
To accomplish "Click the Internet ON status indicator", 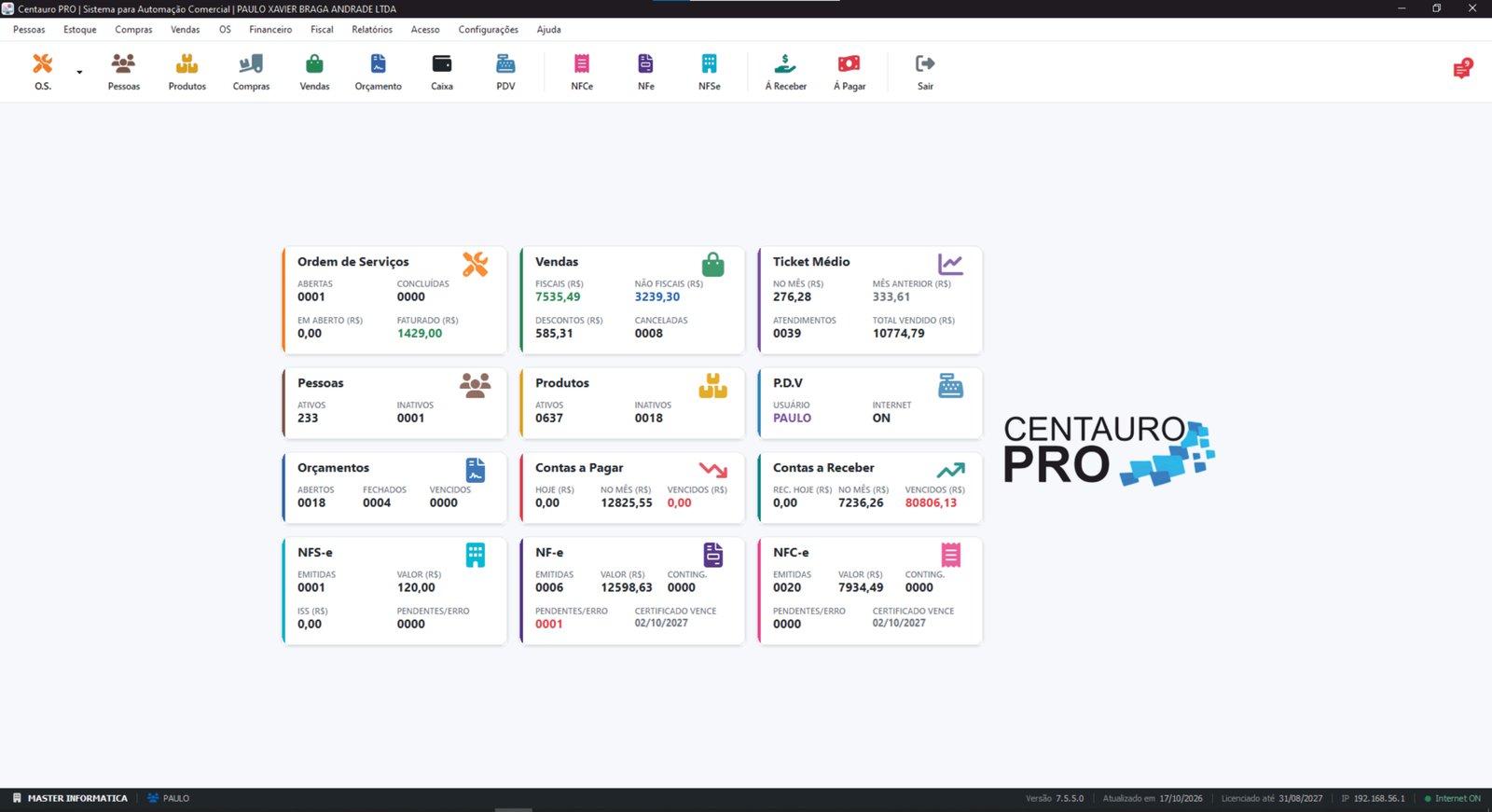I will [1453, 799].
